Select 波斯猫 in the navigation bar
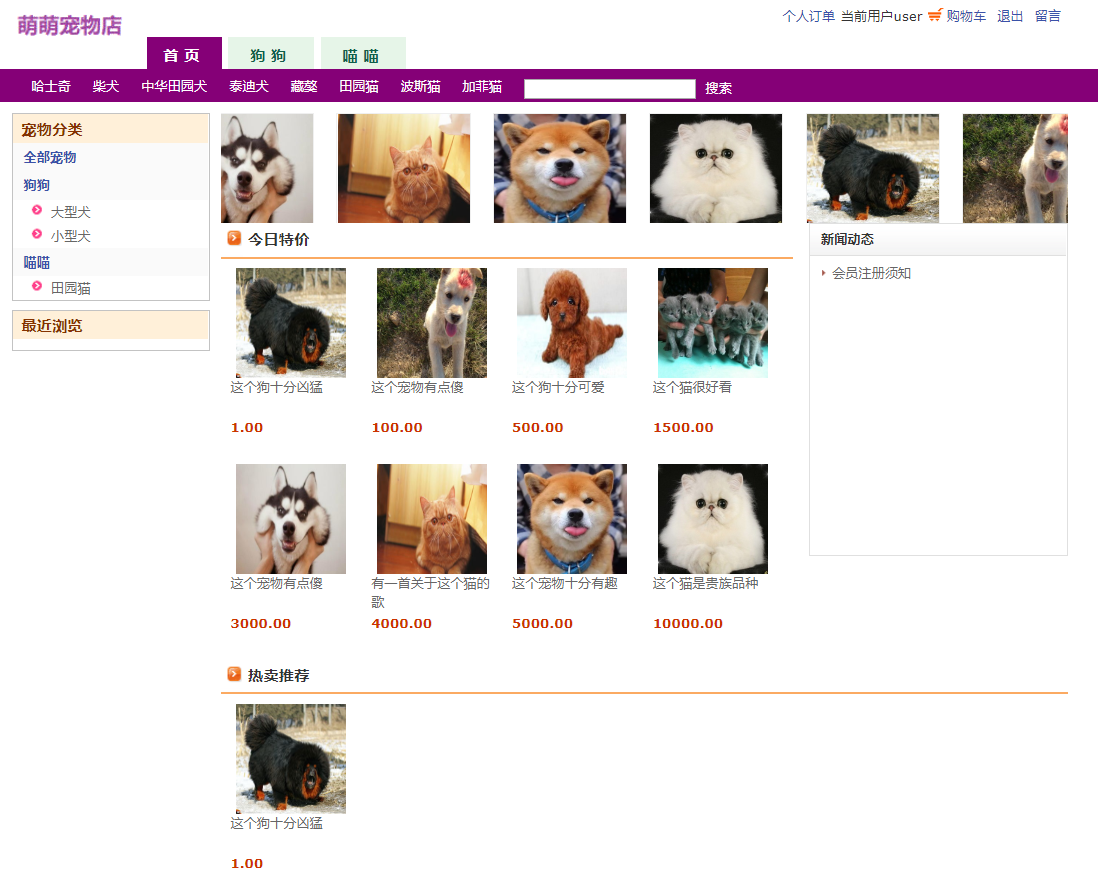The image size is (1098, 888). [x=419, y=87]
